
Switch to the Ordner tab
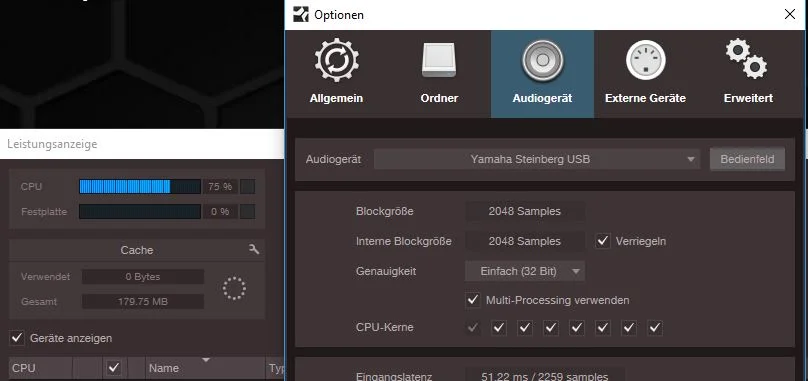(439, 74)
